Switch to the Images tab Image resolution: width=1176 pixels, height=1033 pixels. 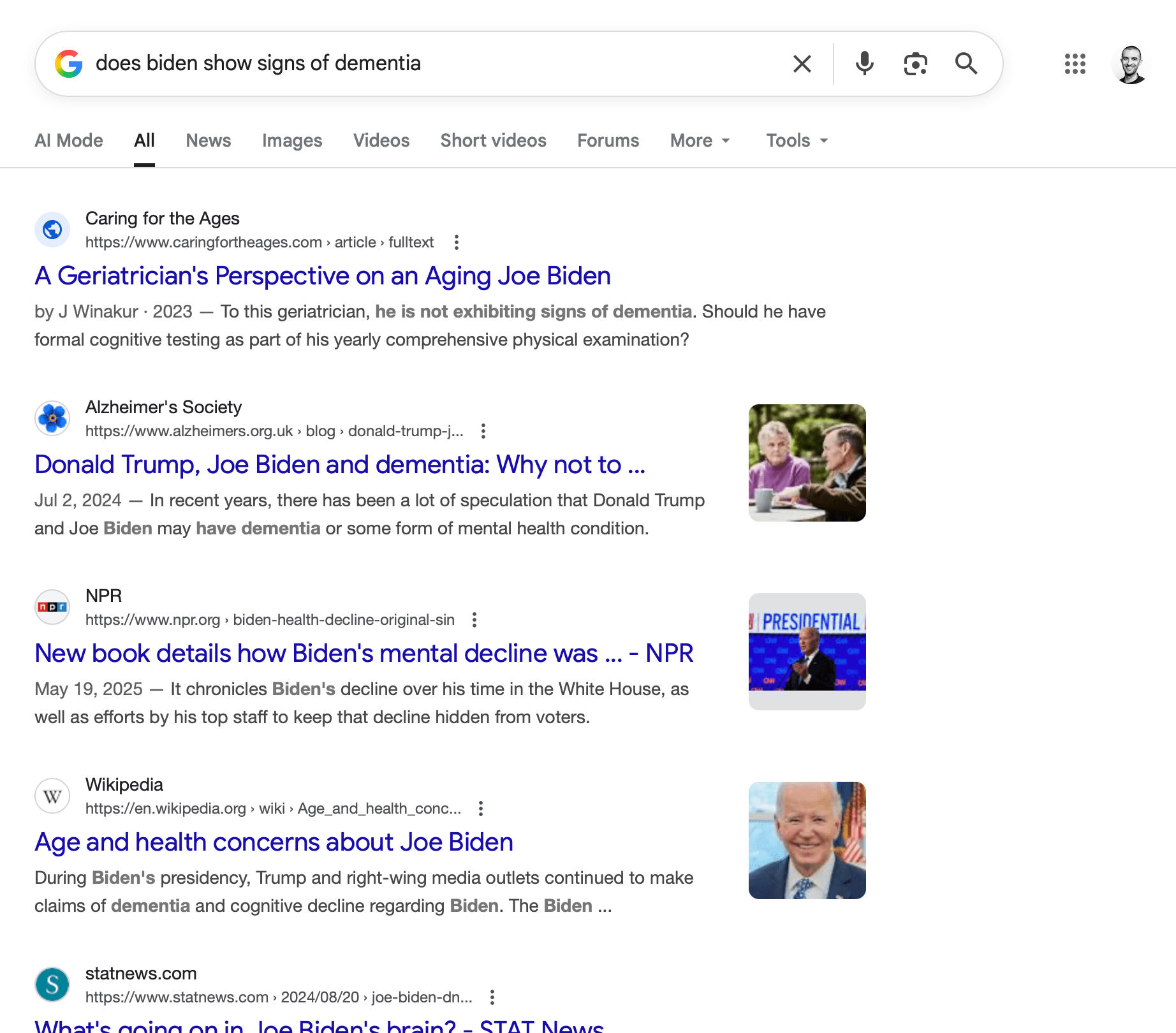(292, 140)
